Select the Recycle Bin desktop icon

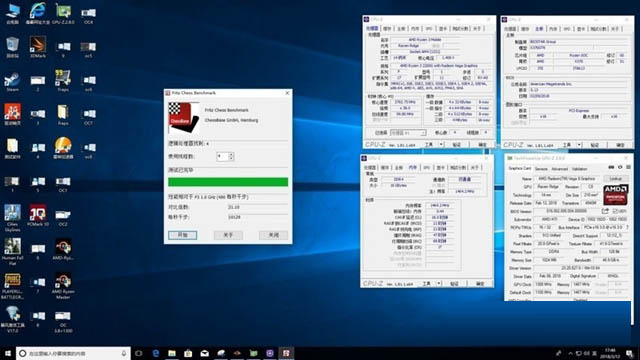tap(12, 47)
